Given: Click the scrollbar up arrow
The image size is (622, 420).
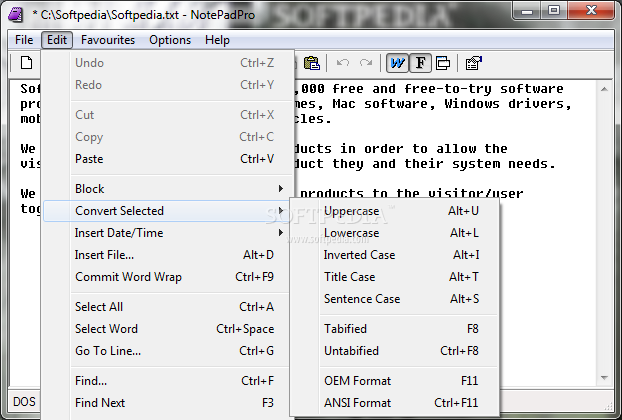Looking at the screenshot, I should pos(604,89).
